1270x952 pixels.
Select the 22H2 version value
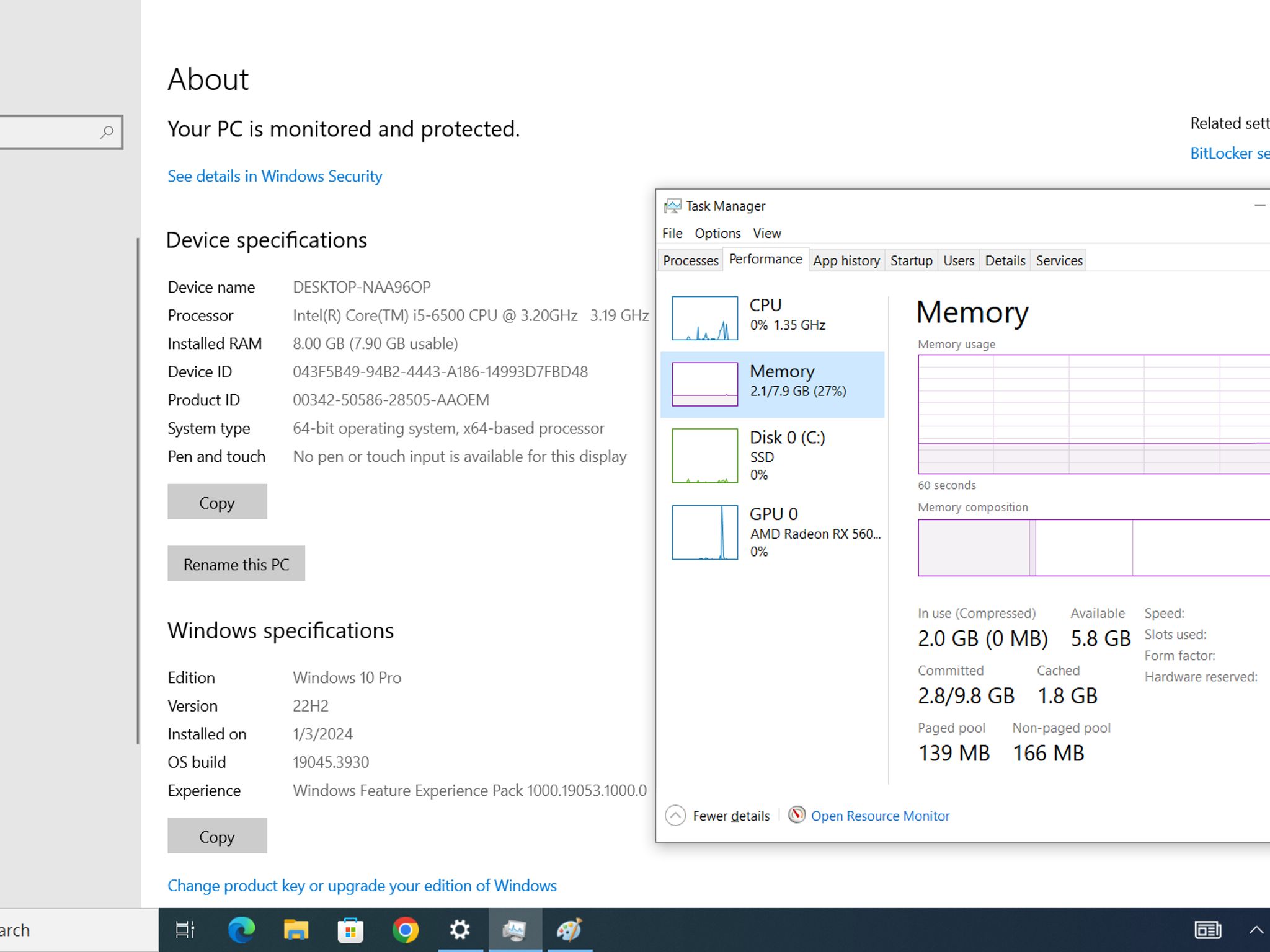[311, 706]
